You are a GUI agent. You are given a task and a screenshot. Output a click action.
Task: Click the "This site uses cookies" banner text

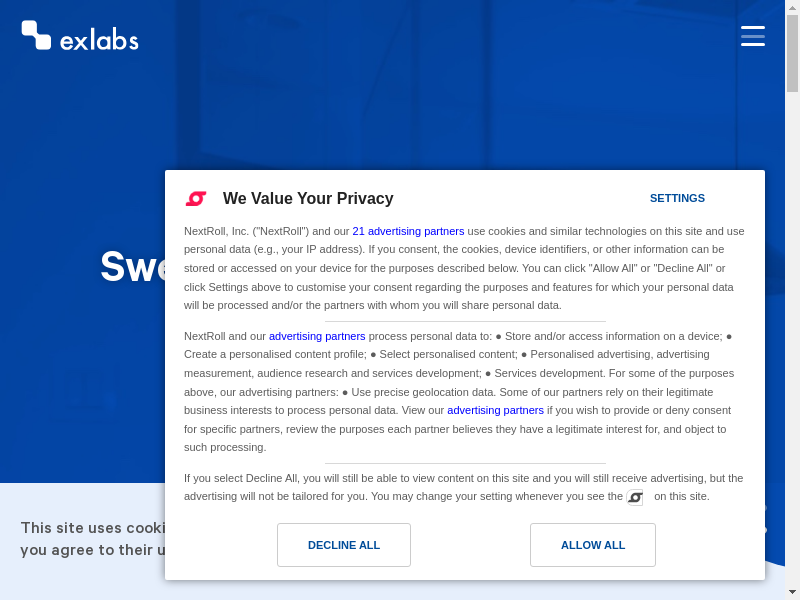click(90, 528)
